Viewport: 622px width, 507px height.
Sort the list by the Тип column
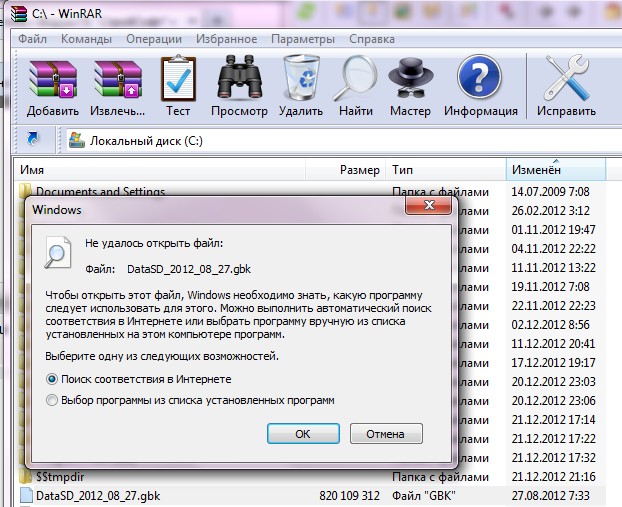point(446,170)
